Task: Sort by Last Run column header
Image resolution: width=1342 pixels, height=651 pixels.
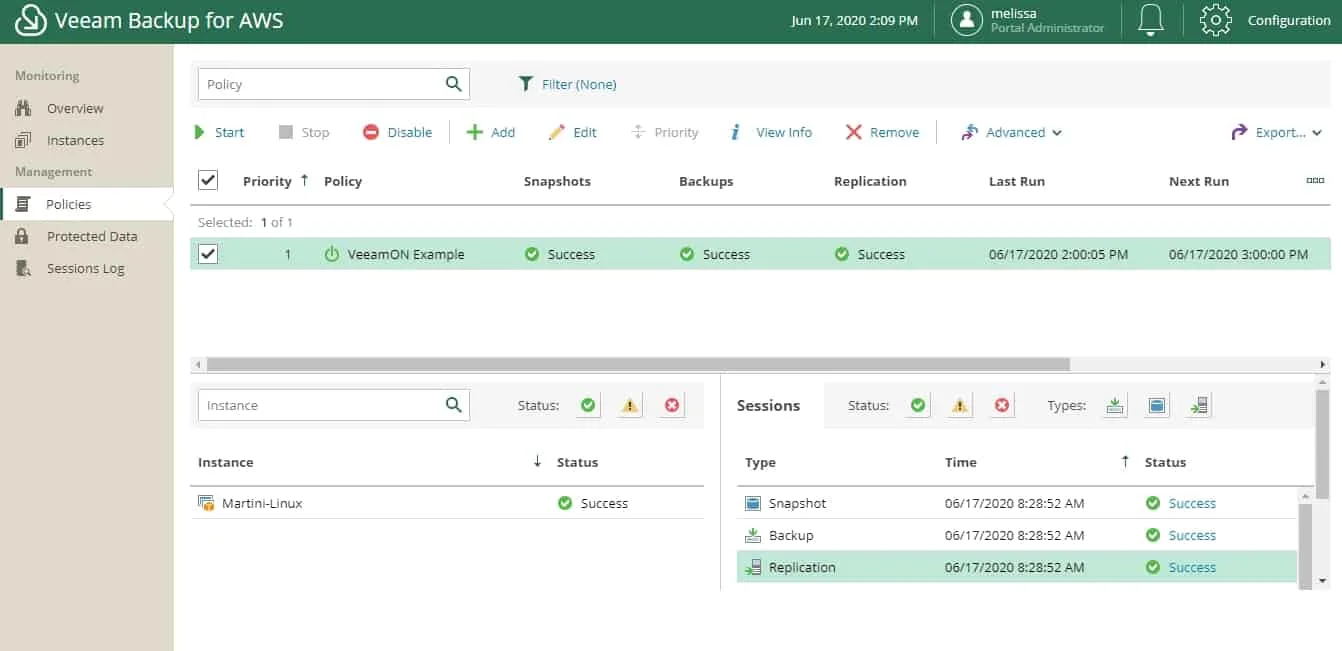Action: 1017,181
